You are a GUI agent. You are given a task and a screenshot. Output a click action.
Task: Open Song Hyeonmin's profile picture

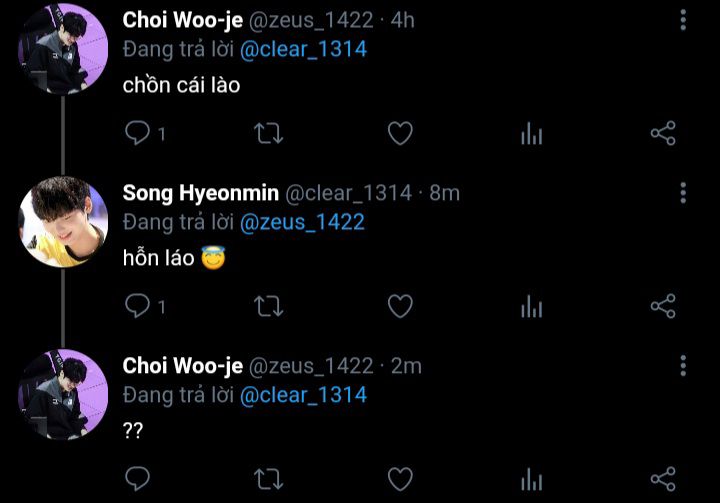pos(63,222)
